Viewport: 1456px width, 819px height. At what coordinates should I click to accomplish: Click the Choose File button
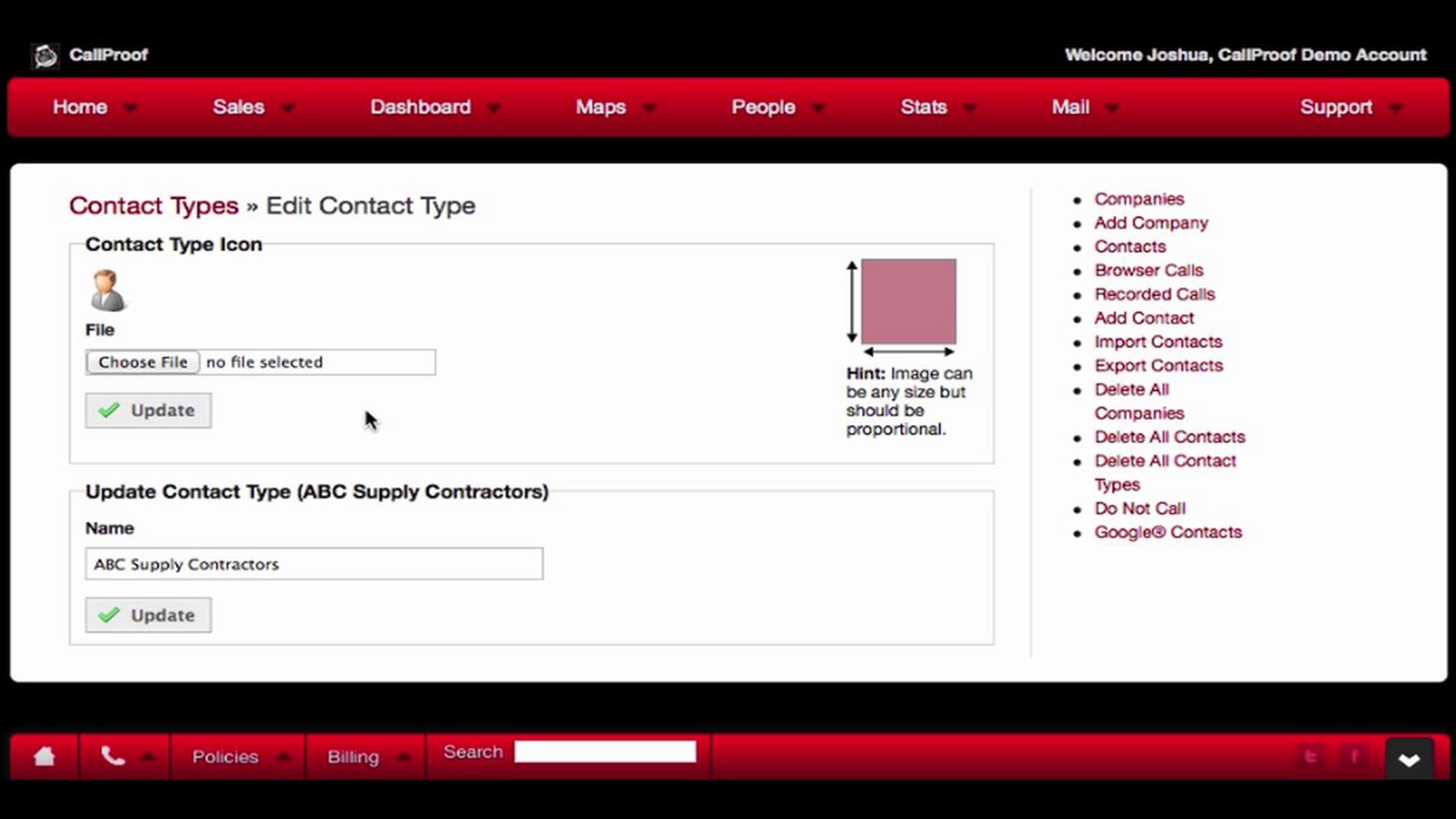coord(143,362)
